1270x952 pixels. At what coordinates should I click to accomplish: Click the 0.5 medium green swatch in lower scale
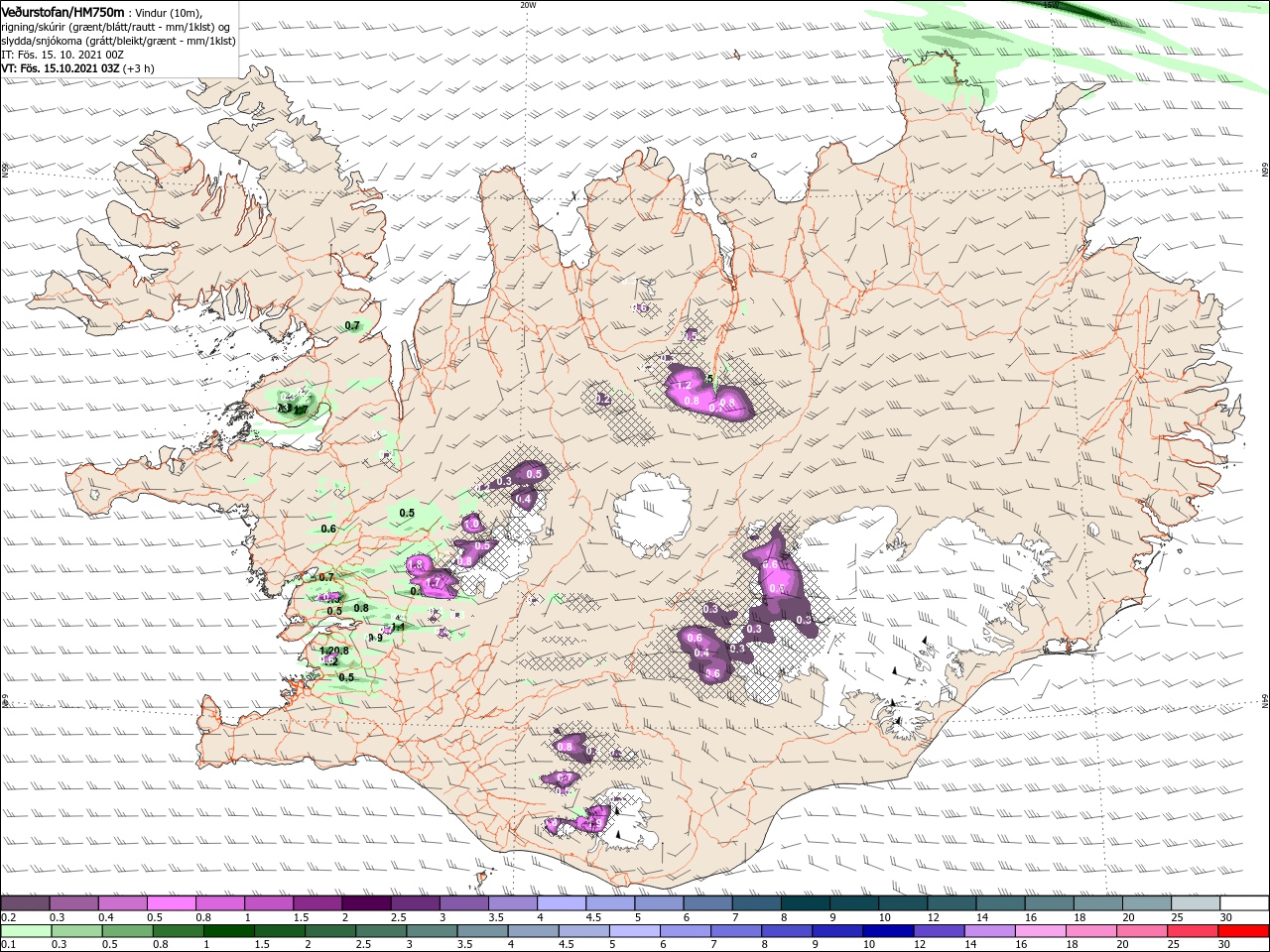(128, 931)
